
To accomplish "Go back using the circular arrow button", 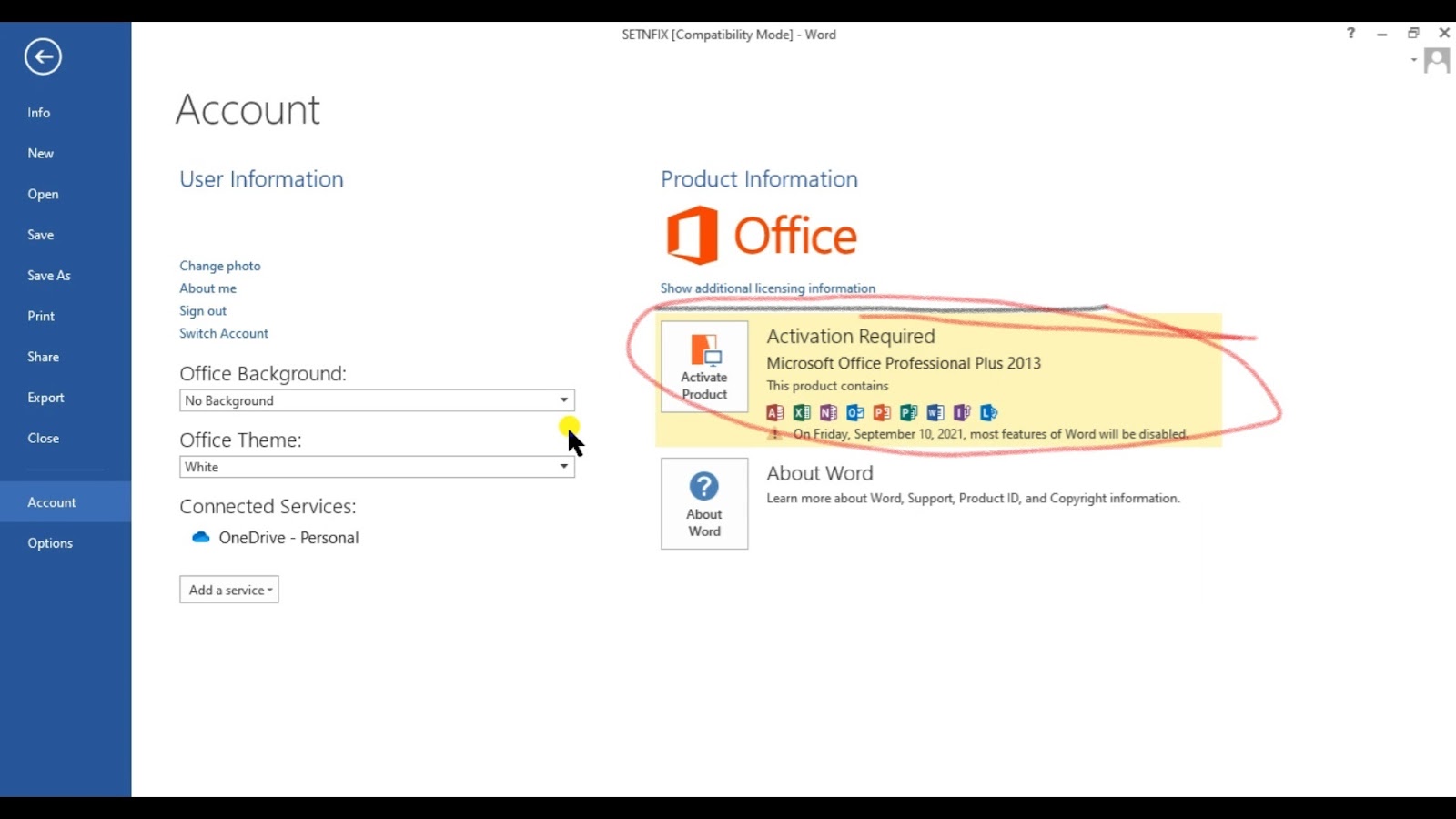I will click(43, 56).
